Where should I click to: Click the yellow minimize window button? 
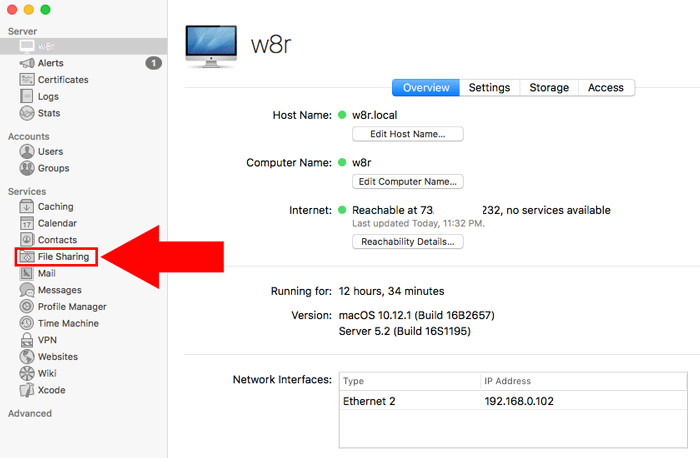[x=29, y=9]
